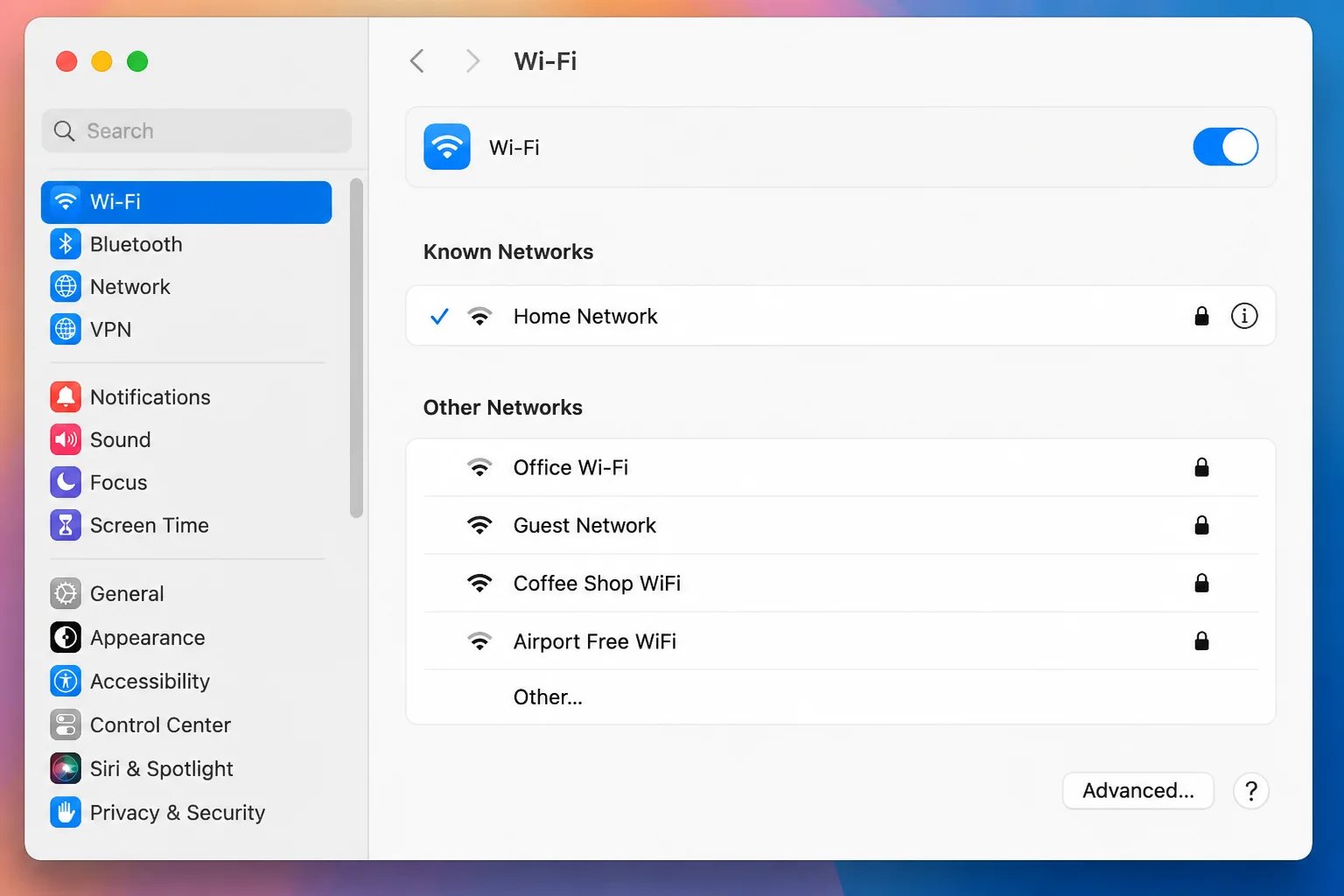Click the Appearance sidebar icon
This screenshot has width=1344, height=896.
pos(66,638)
